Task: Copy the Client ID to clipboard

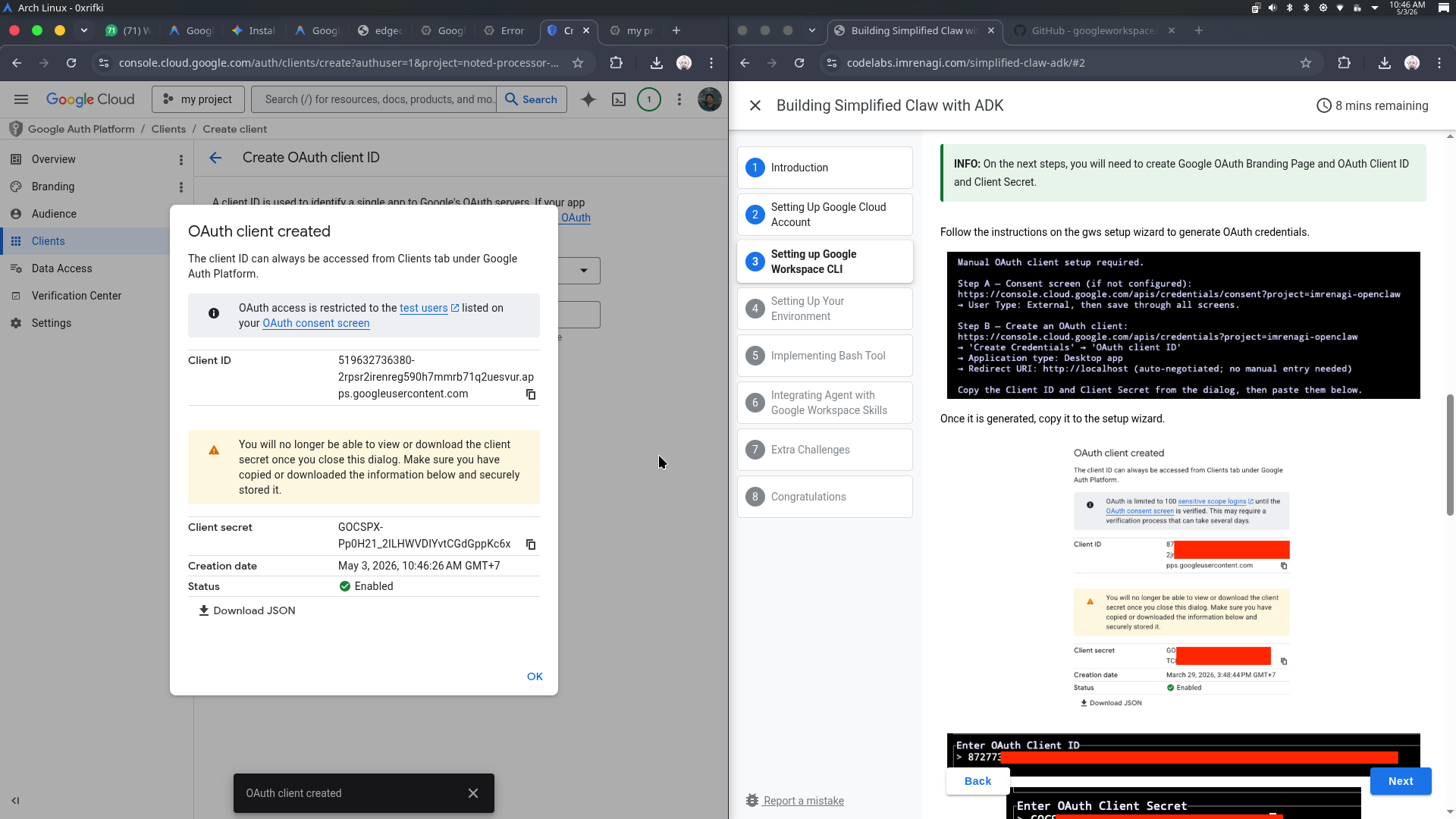Action: 531,394
